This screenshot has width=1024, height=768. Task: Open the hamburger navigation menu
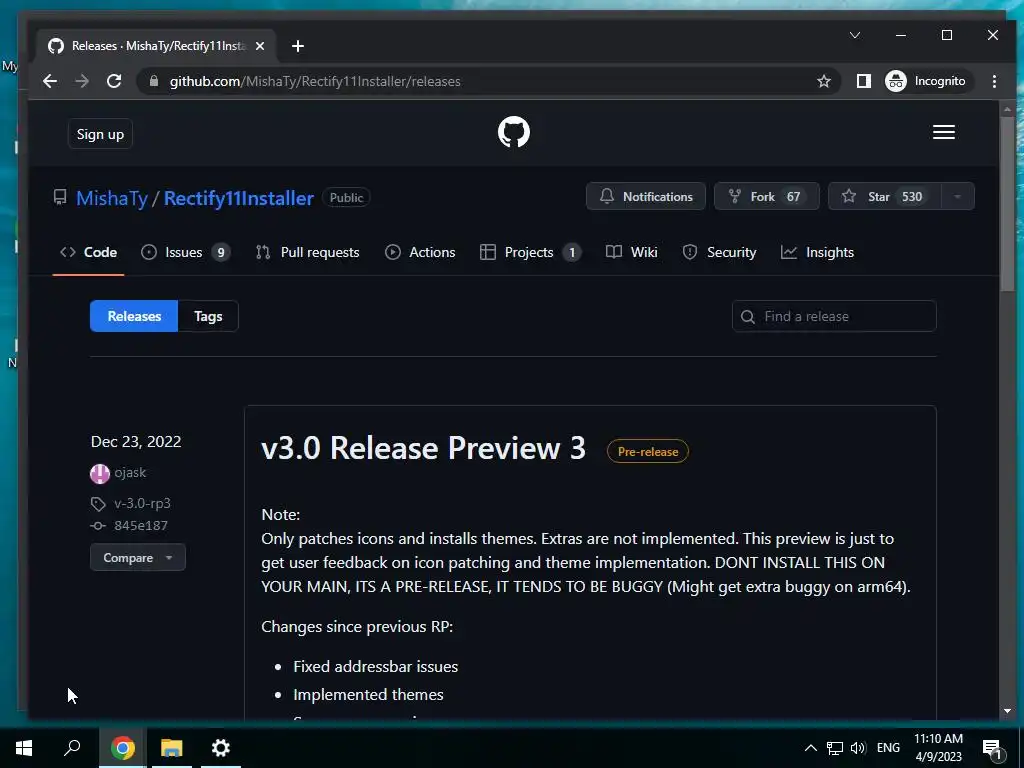click(944, 133)
